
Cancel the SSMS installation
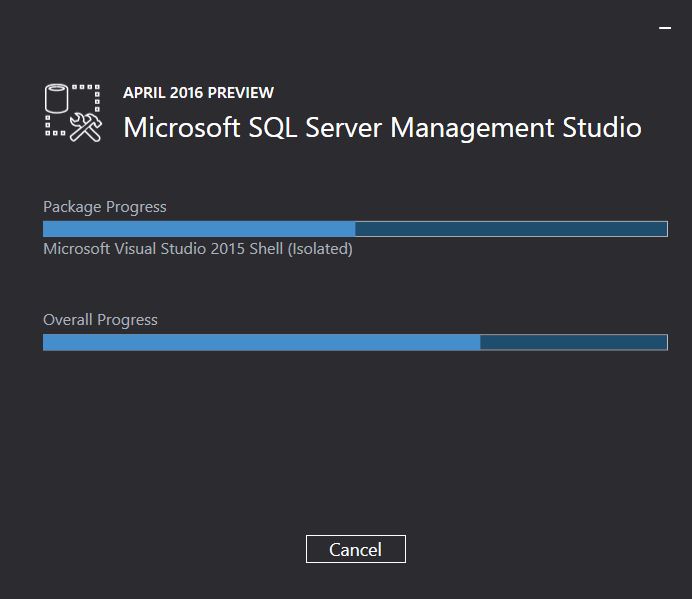coord(356,549)
